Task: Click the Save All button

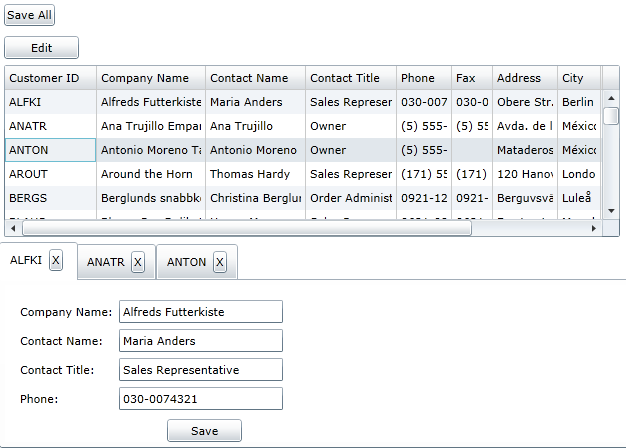Action: coord(30,15)
